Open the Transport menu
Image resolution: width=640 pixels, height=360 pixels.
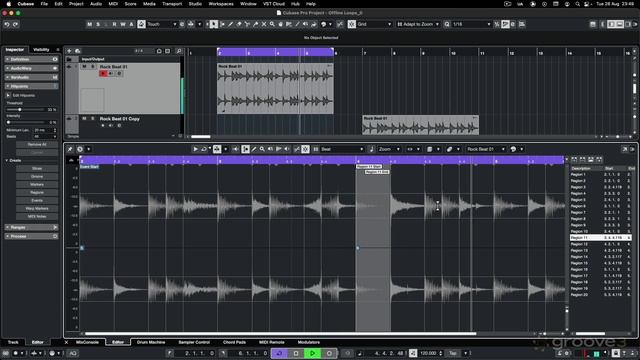172,4
